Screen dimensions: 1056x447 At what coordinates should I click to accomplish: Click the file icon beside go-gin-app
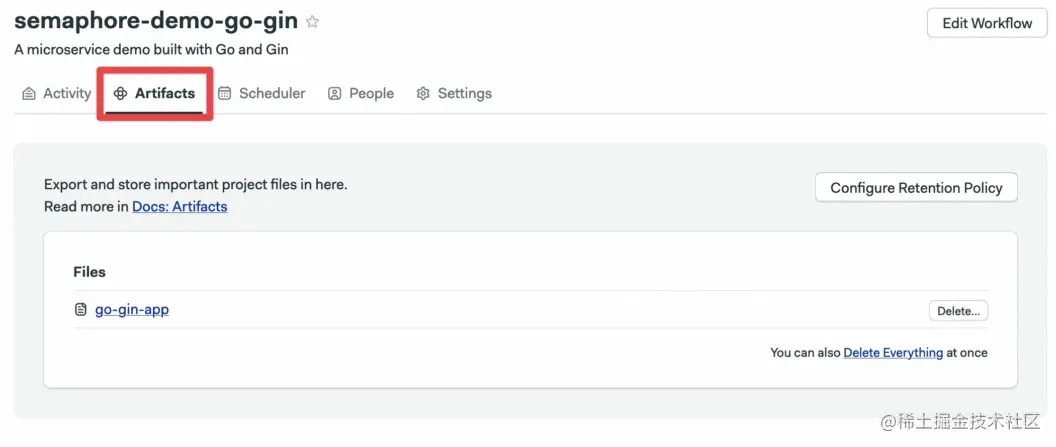pyautogui.click(x=81, y=310)
